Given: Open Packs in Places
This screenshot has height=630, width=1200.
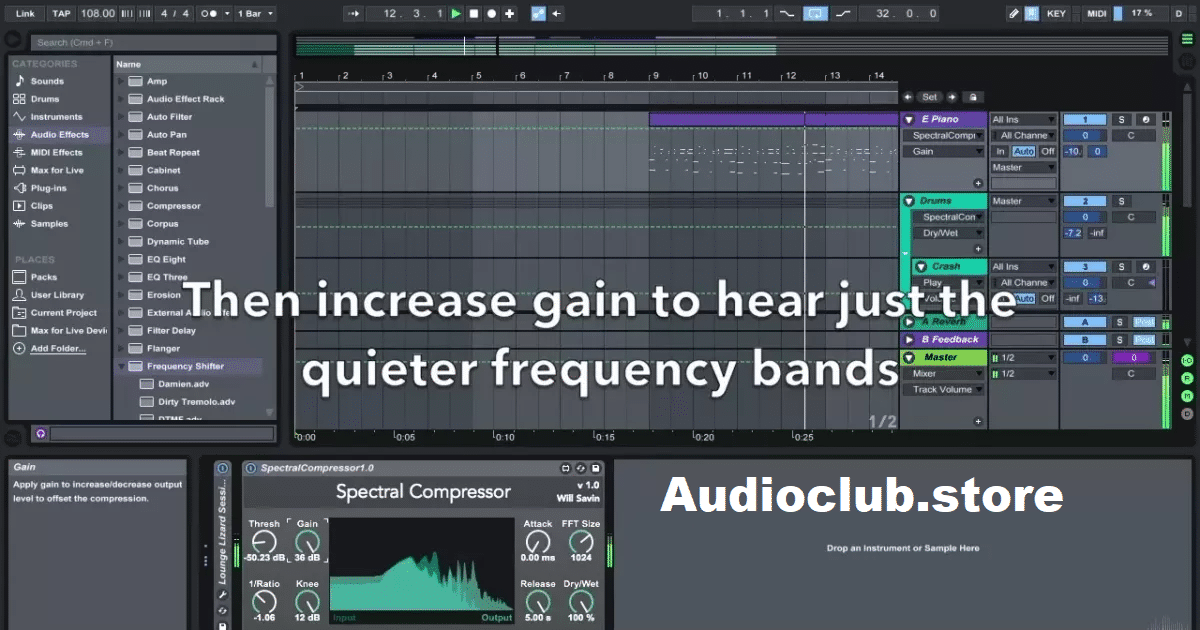Looking at the screenshot, I should click(x=44, y=277).
